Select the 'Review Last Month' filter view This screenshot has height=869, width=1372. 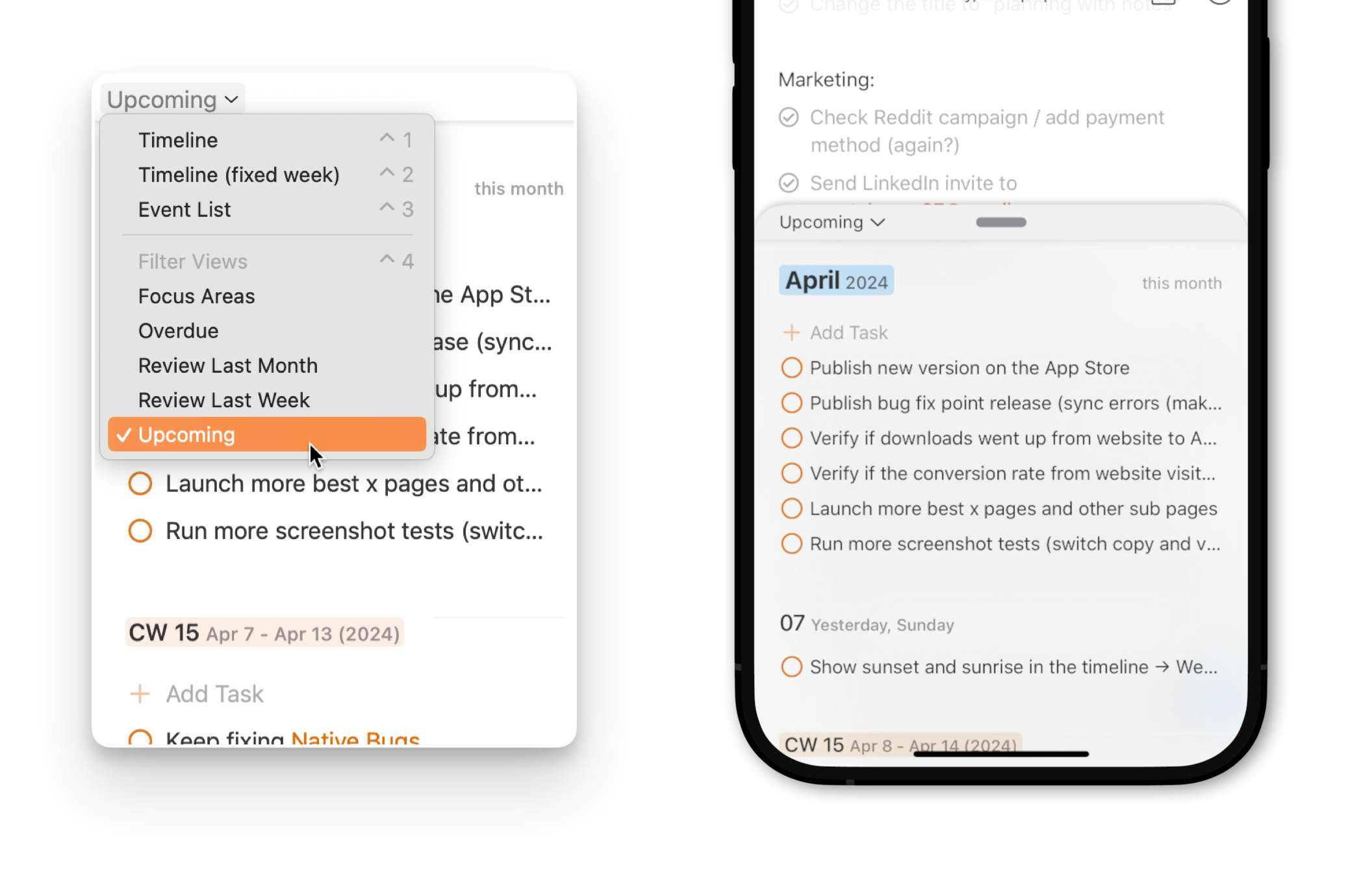tap(228, 365)
